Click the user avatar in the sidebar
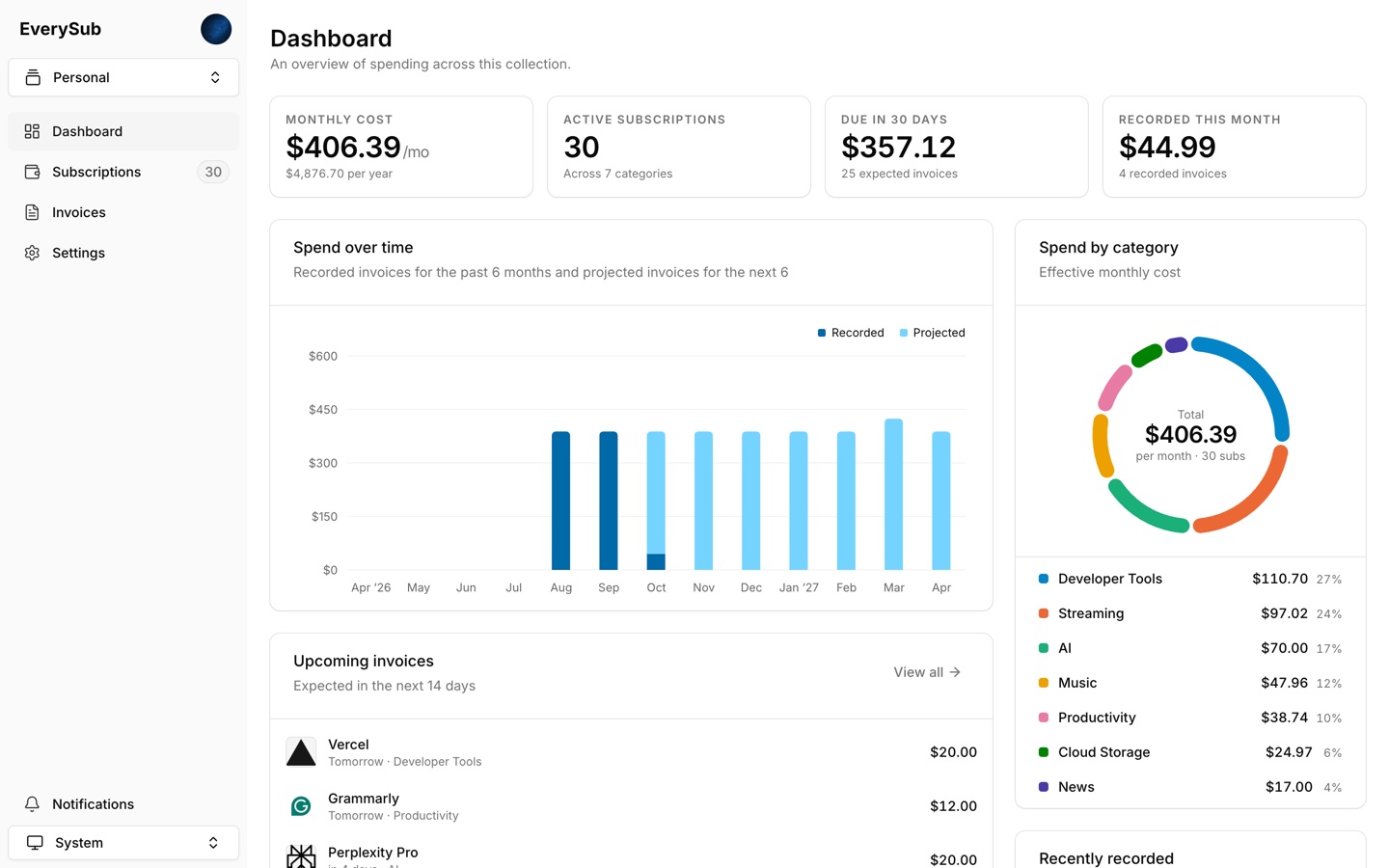Screen dimensions: 1389x868 click(216, 29)
